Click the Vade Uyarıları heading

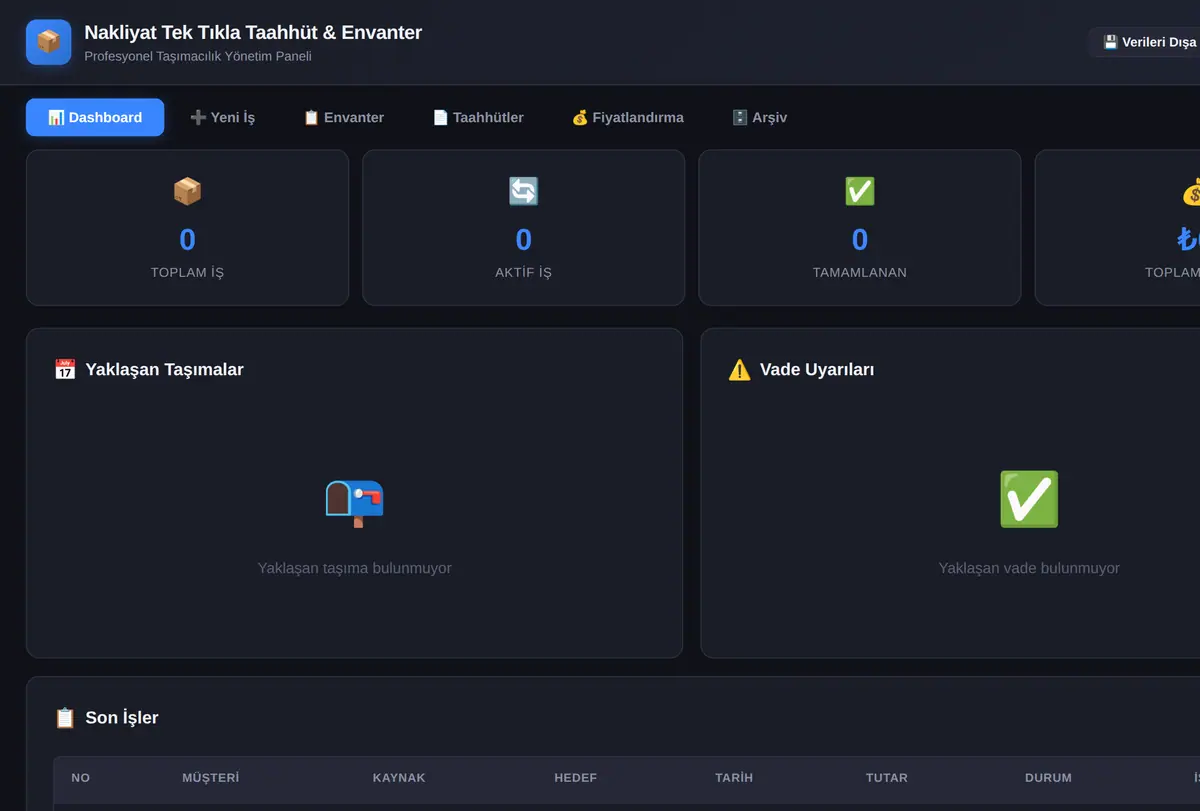click(x=817, y=369)
